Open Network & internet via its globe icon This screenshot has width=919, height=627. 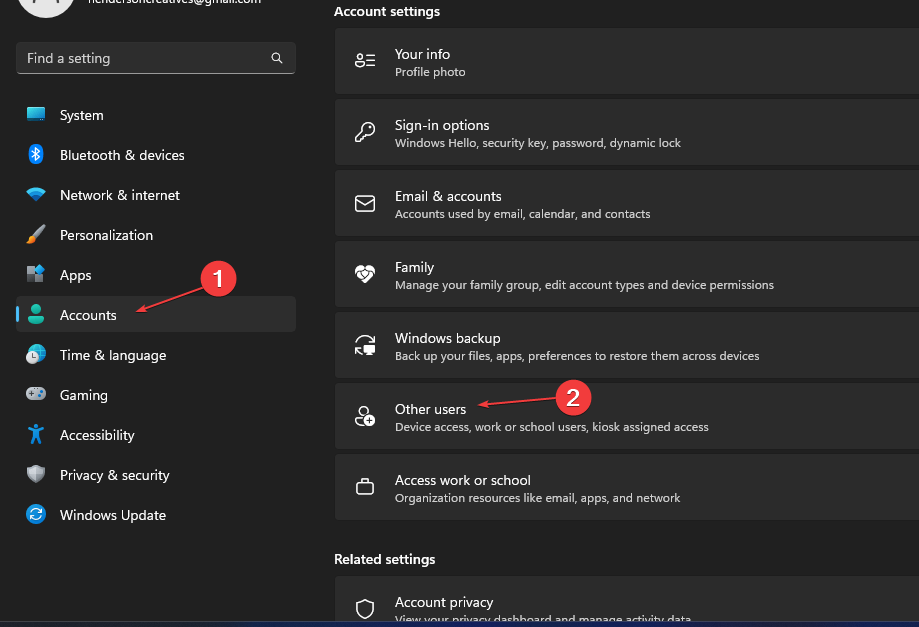click(x=36, y=195)
